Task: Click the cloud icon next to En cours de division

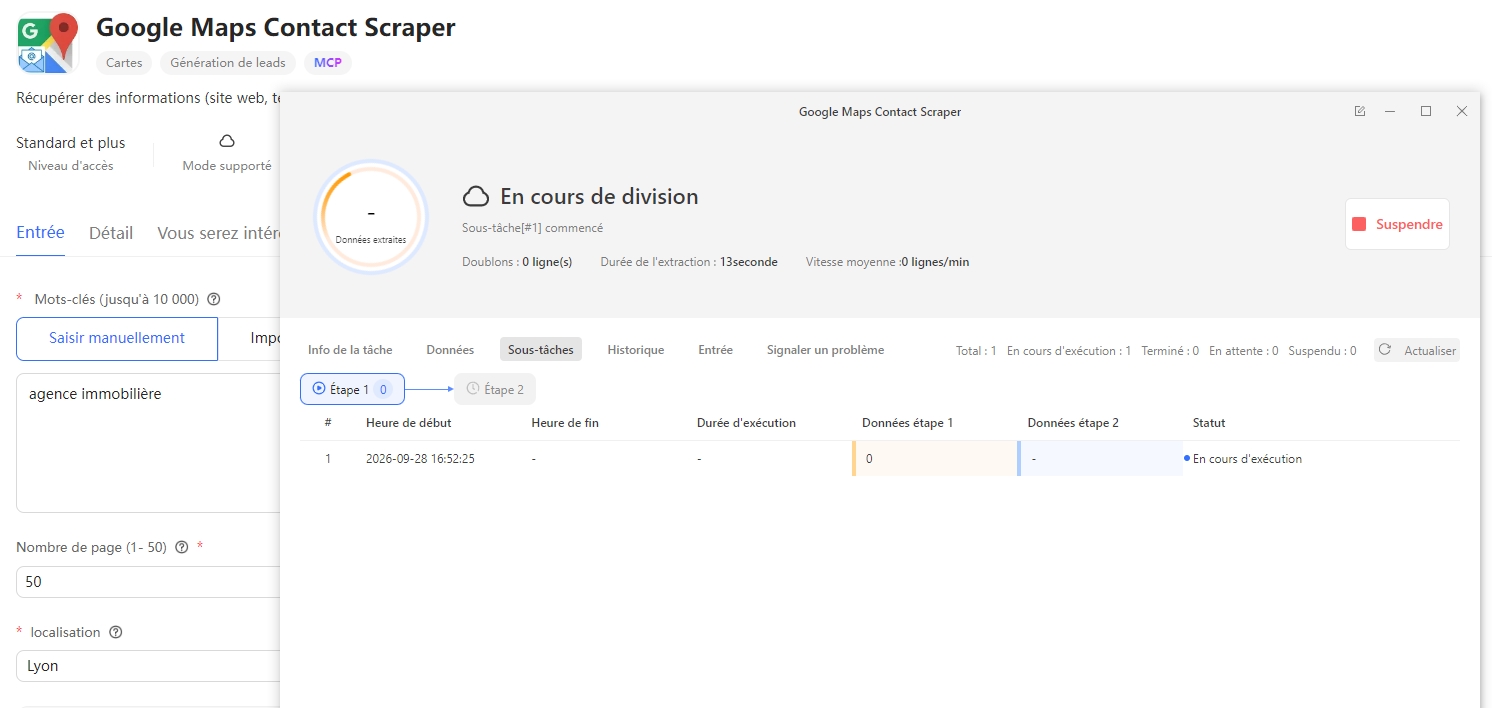Action: pos(476,196)
